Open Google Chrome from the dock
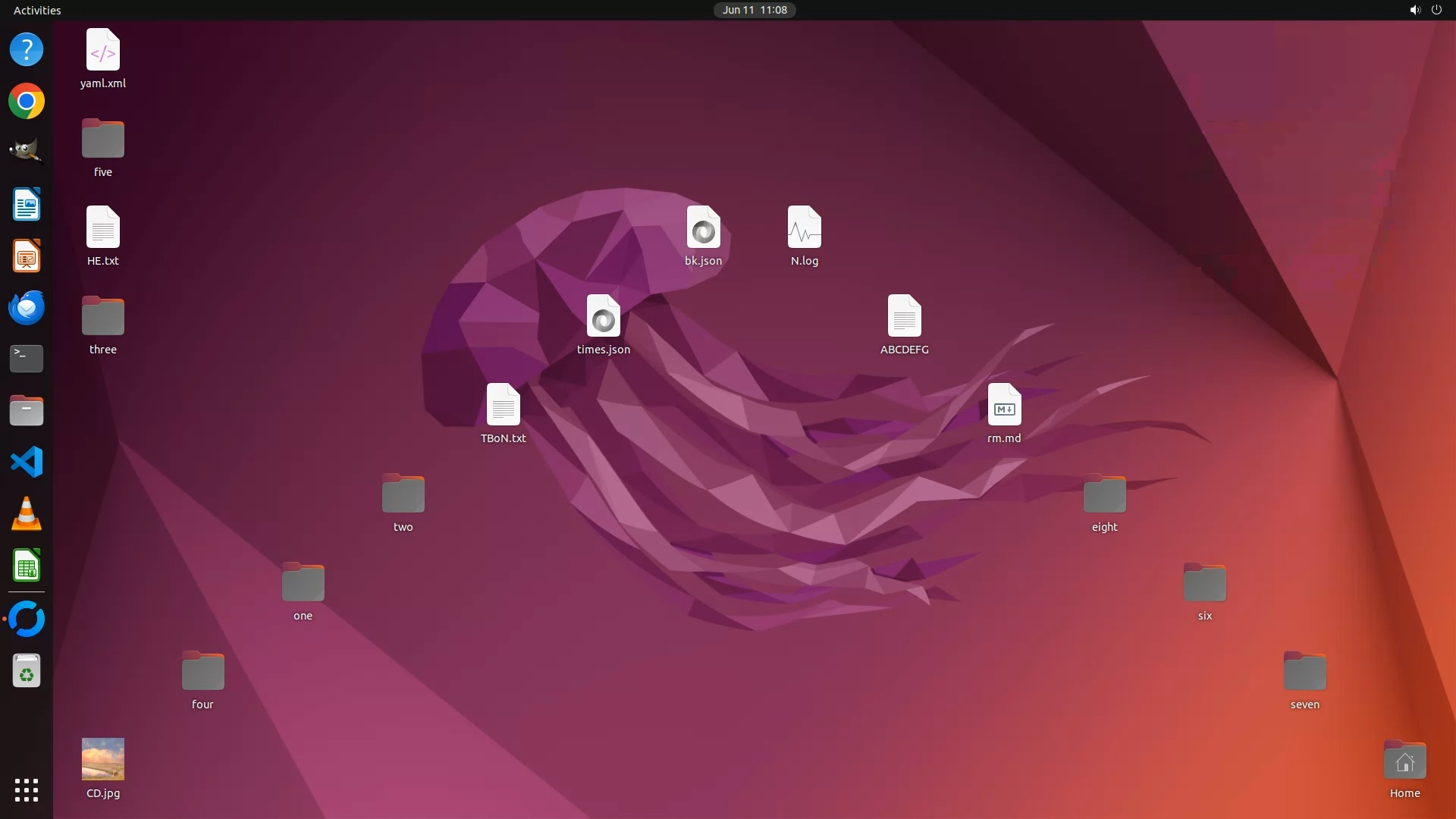 (27, 101)
